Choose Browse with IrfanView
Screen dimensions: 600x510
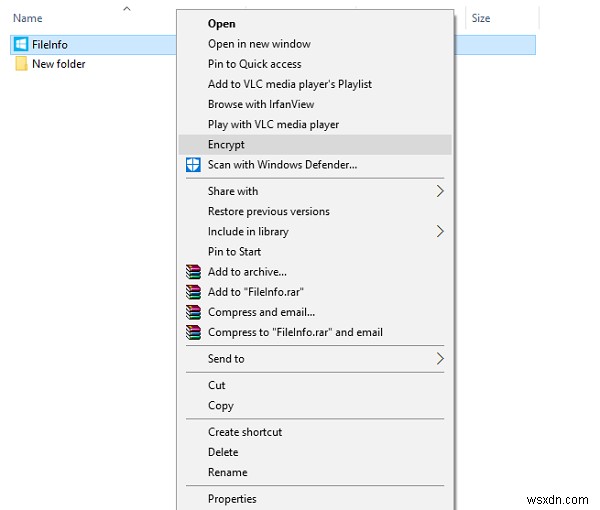(315, 104)
